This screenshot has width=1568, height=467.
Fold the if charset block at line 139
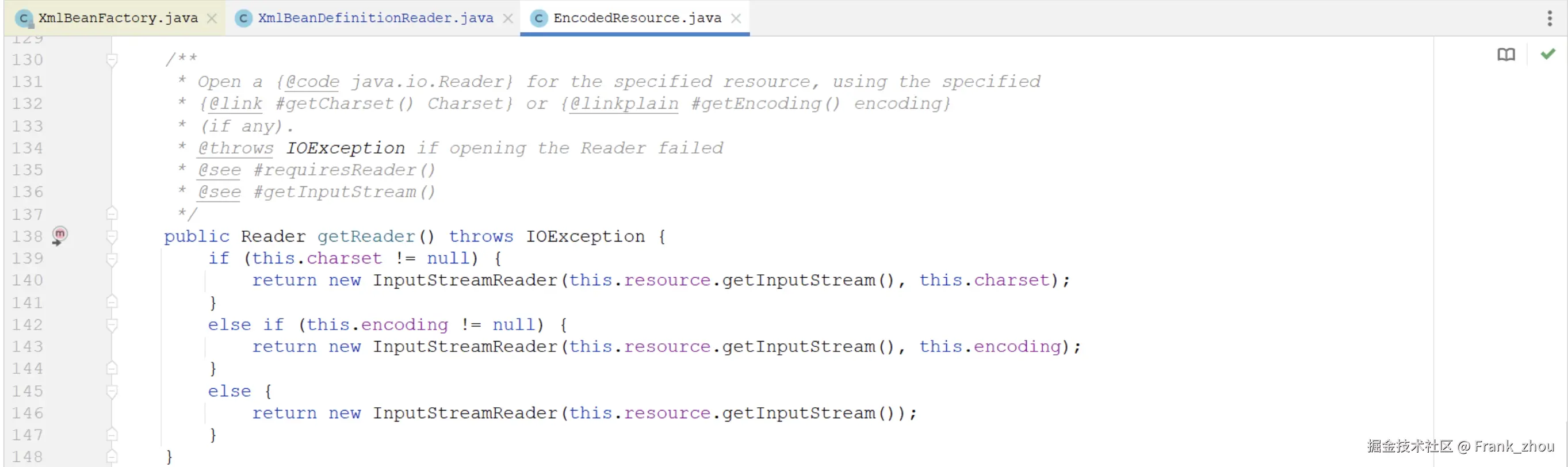click(x=112, y=259)
